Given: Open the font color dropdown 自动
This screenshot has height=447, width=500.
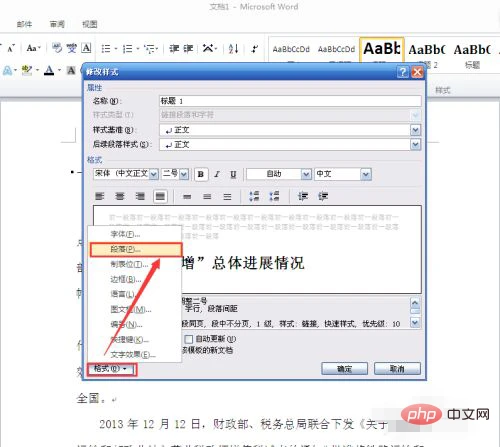Looking at the screenshot, I should point(279,174).
